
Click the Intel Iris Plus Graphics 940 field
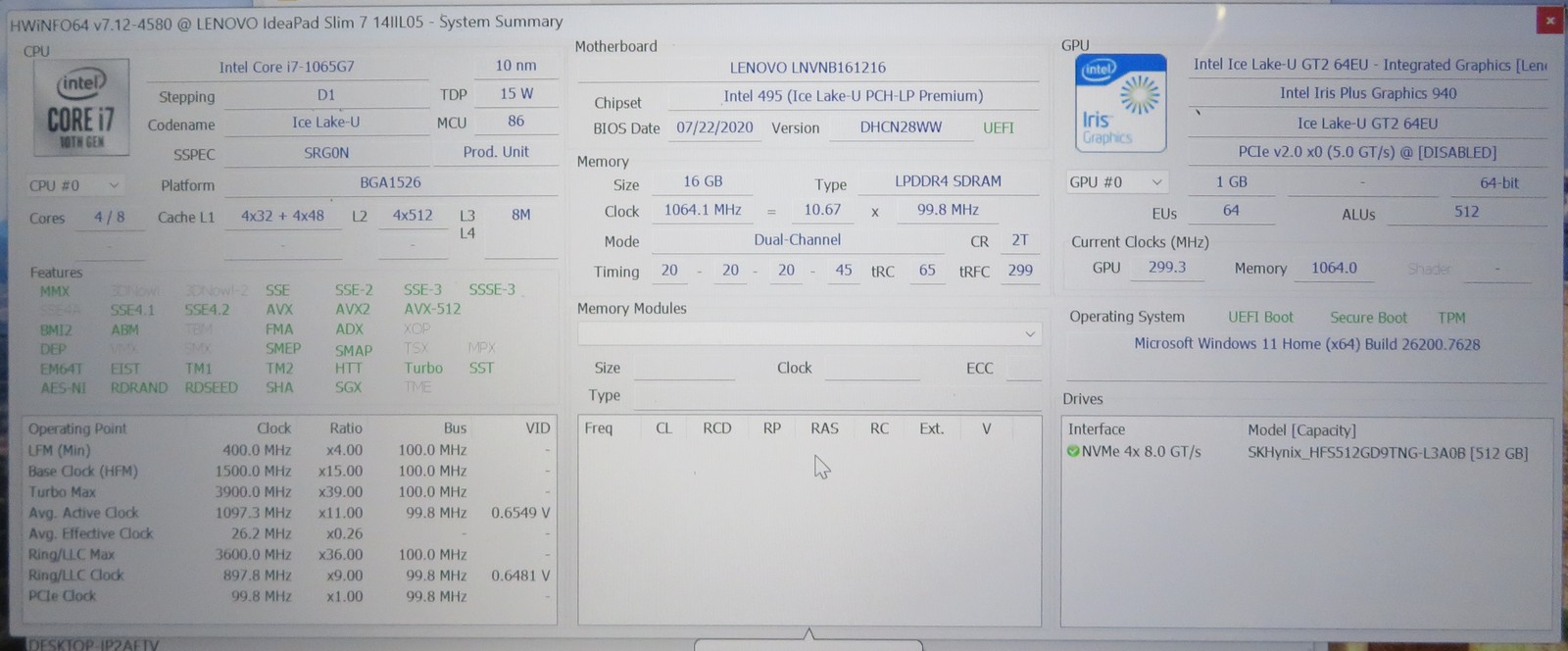coord(1368,94)
